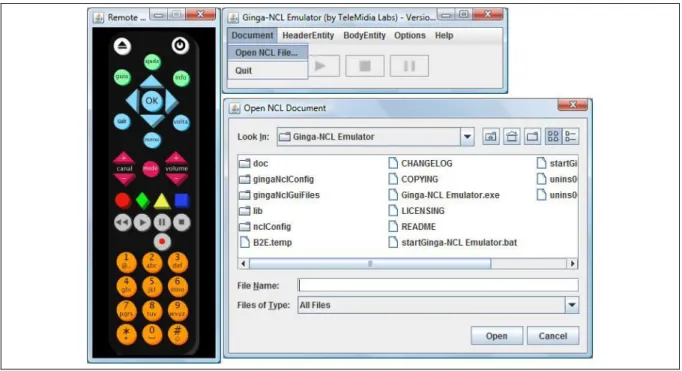Viewport: 682px width, 371px height.
Task: Click the right arrow on remote
Action: (x=171, y=101)
